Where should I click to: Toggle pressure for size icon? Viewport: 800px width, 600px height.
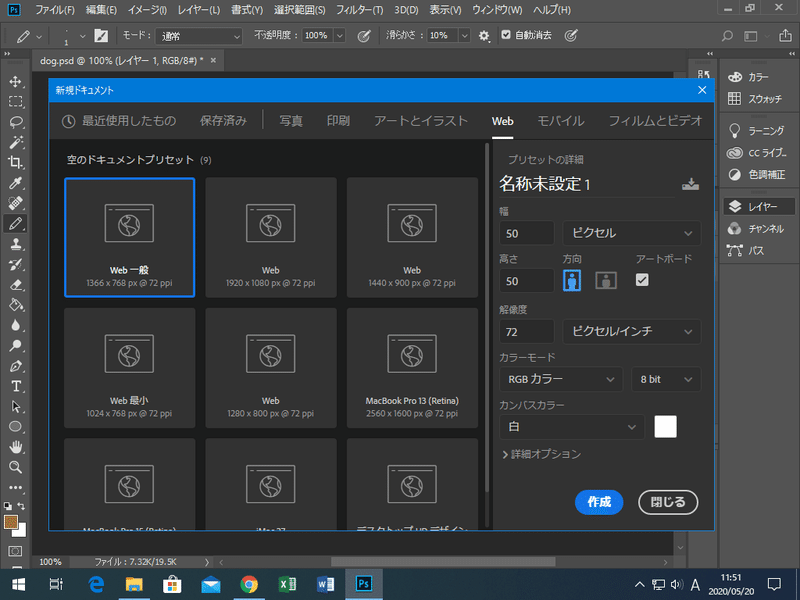tap(571, 35)
